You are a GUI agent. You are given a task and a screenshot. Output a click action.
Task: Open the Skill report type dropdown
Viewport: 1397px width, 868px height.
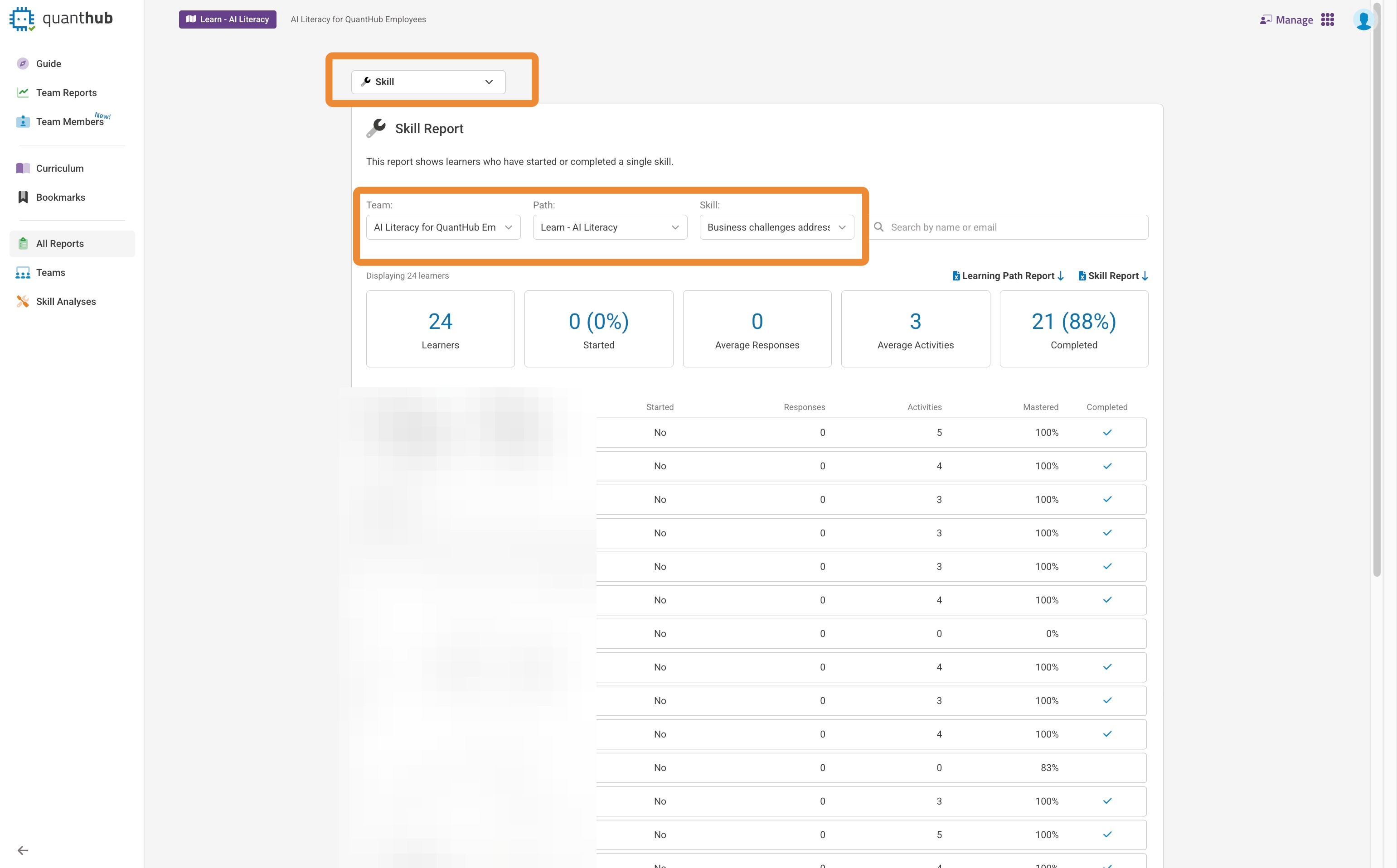428,82
